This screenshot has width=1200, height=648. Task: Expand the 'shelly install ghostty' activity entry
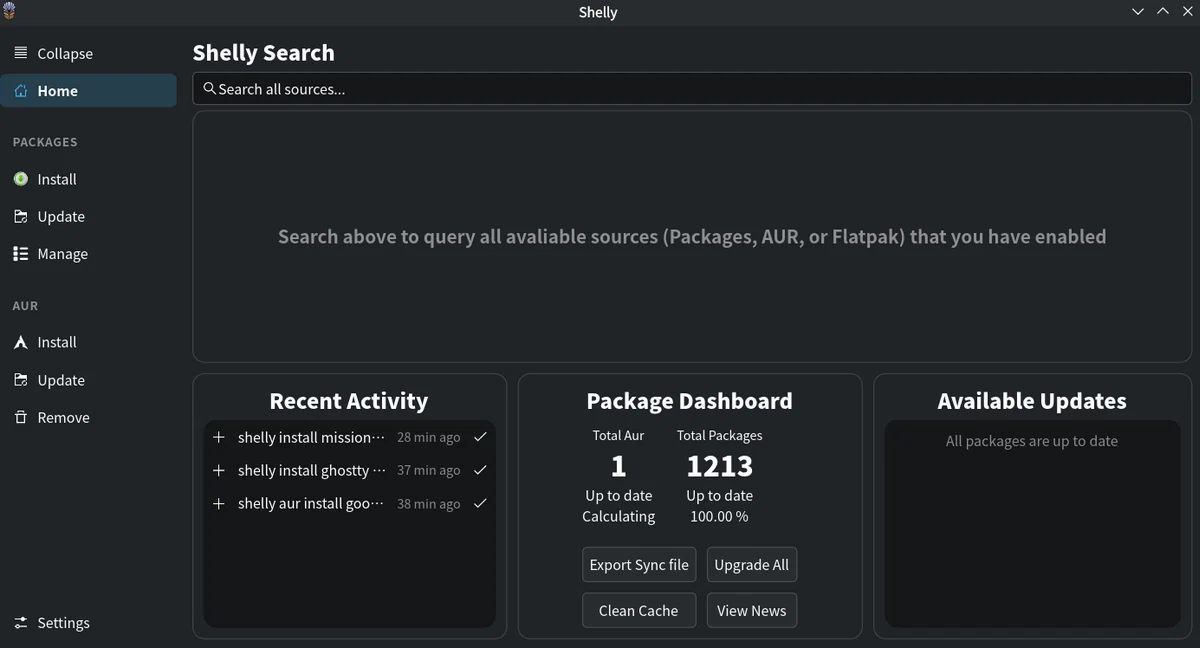click(x=219, y=470)
